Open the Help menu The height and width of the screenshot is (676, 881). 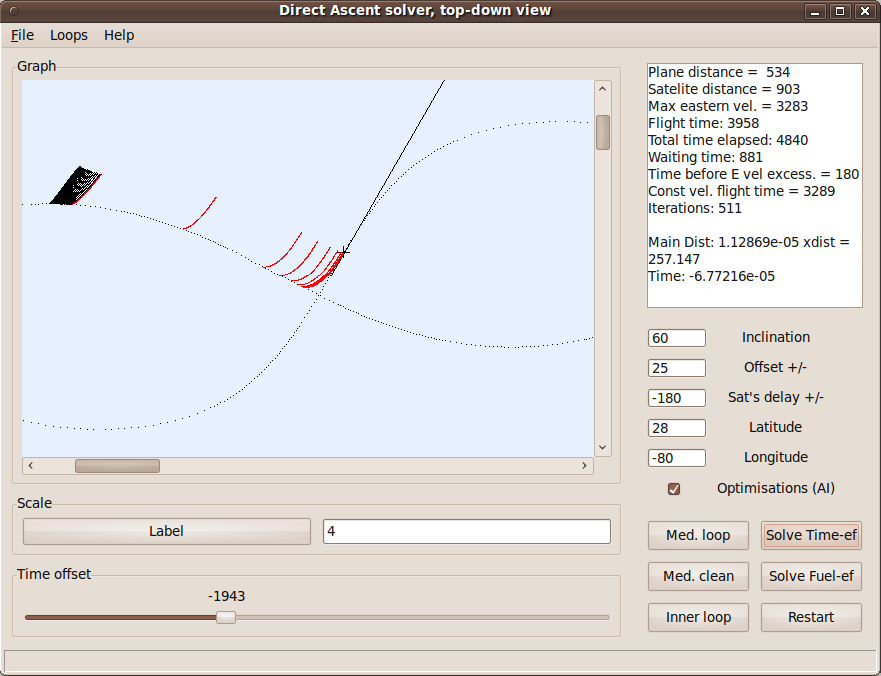click(x=119, y=35)
